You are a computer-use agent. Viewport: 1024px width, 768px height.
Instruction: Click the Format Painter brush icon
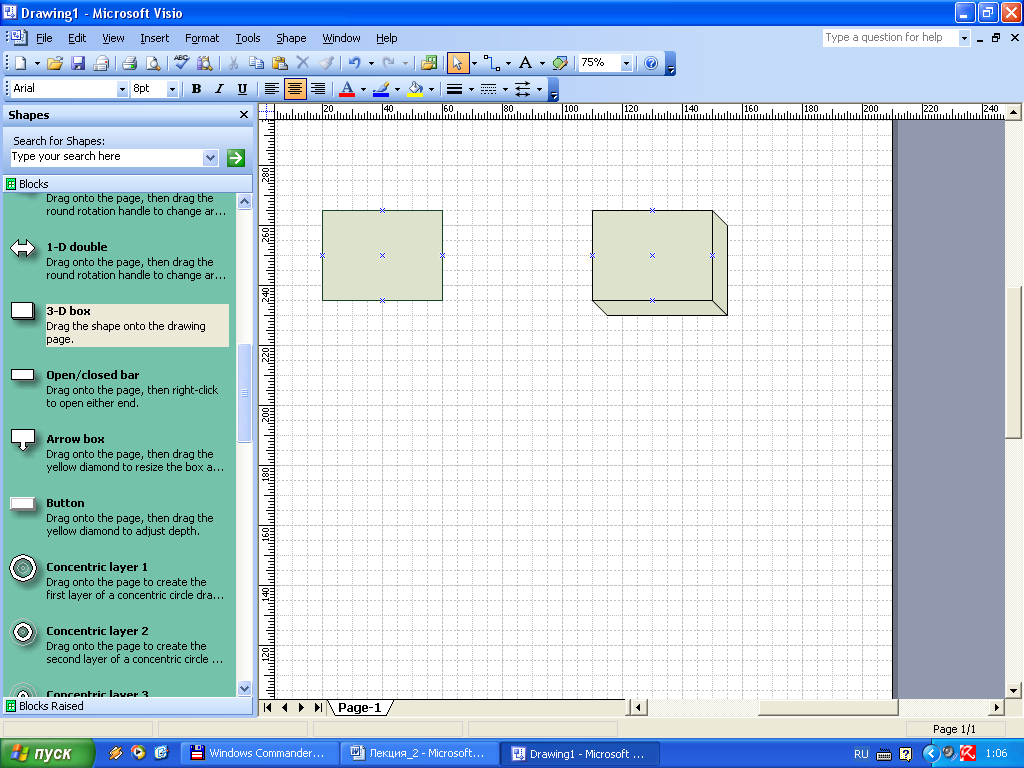point(326,63)
